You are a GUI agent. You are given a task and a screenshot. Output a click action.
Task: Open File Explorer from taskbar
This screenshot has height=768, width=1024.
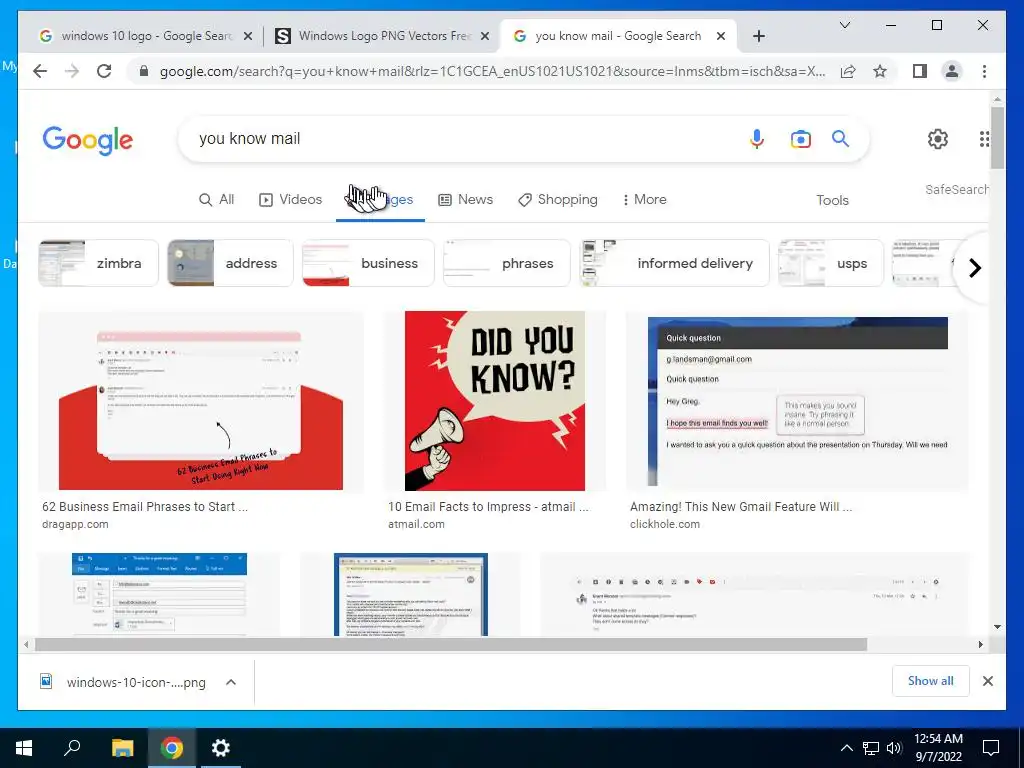[122, 748]
